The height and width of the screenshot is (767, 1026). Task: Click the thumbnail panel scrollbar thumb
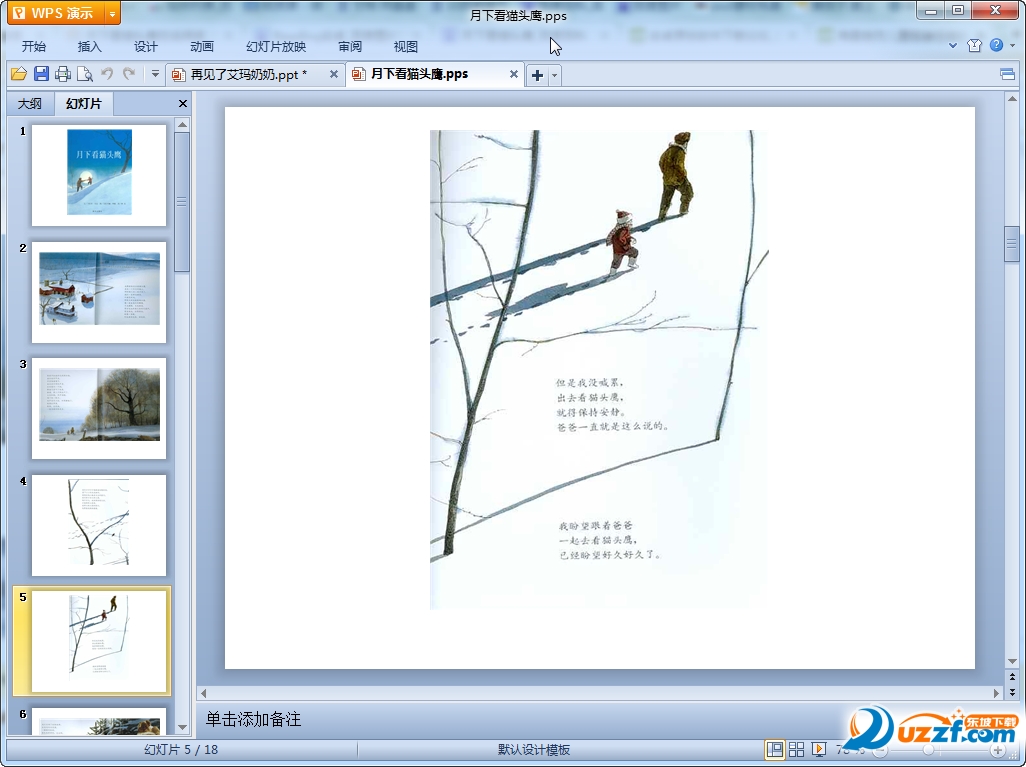click(x=183, y=202)
